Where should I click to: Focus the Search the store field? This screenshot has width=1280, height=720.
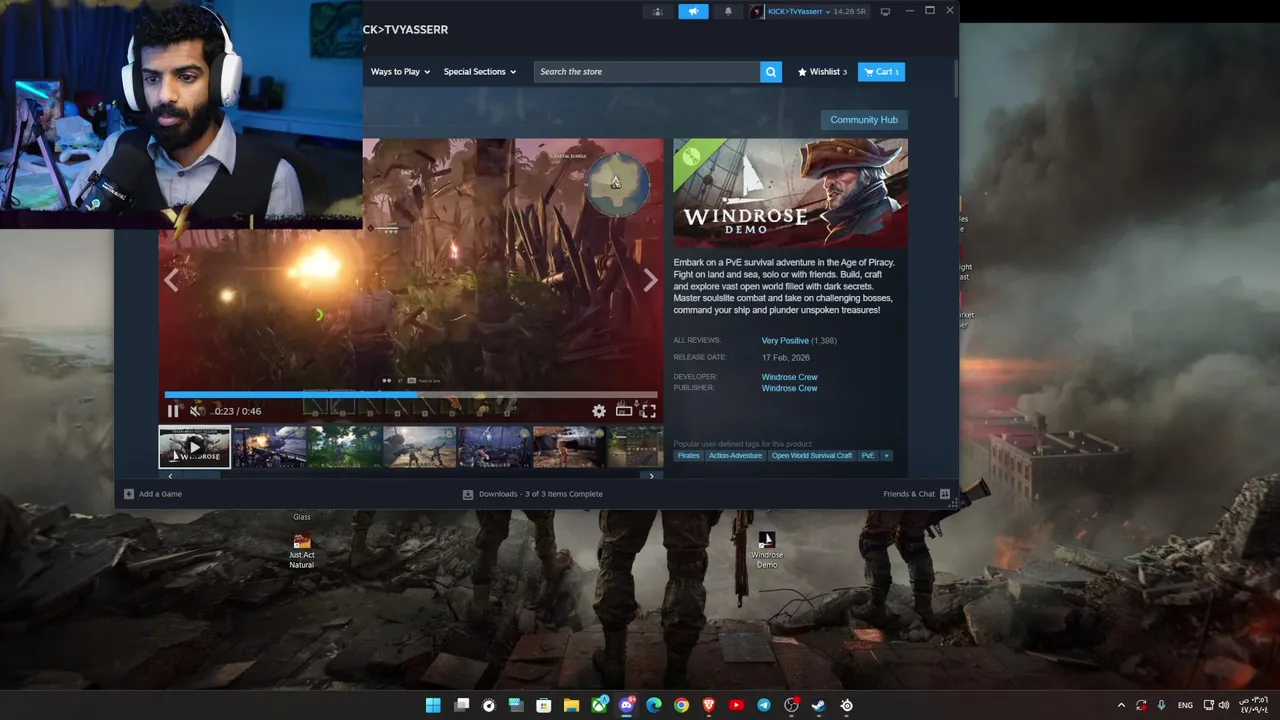(647, 72)
